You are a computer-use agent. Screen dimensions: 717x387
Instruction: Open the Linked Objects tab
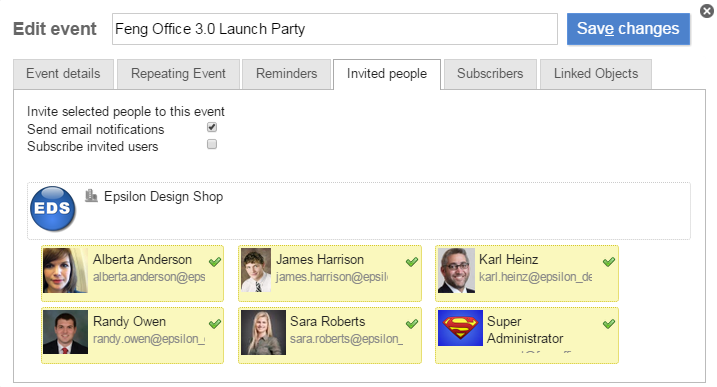[x=596, y=74]
